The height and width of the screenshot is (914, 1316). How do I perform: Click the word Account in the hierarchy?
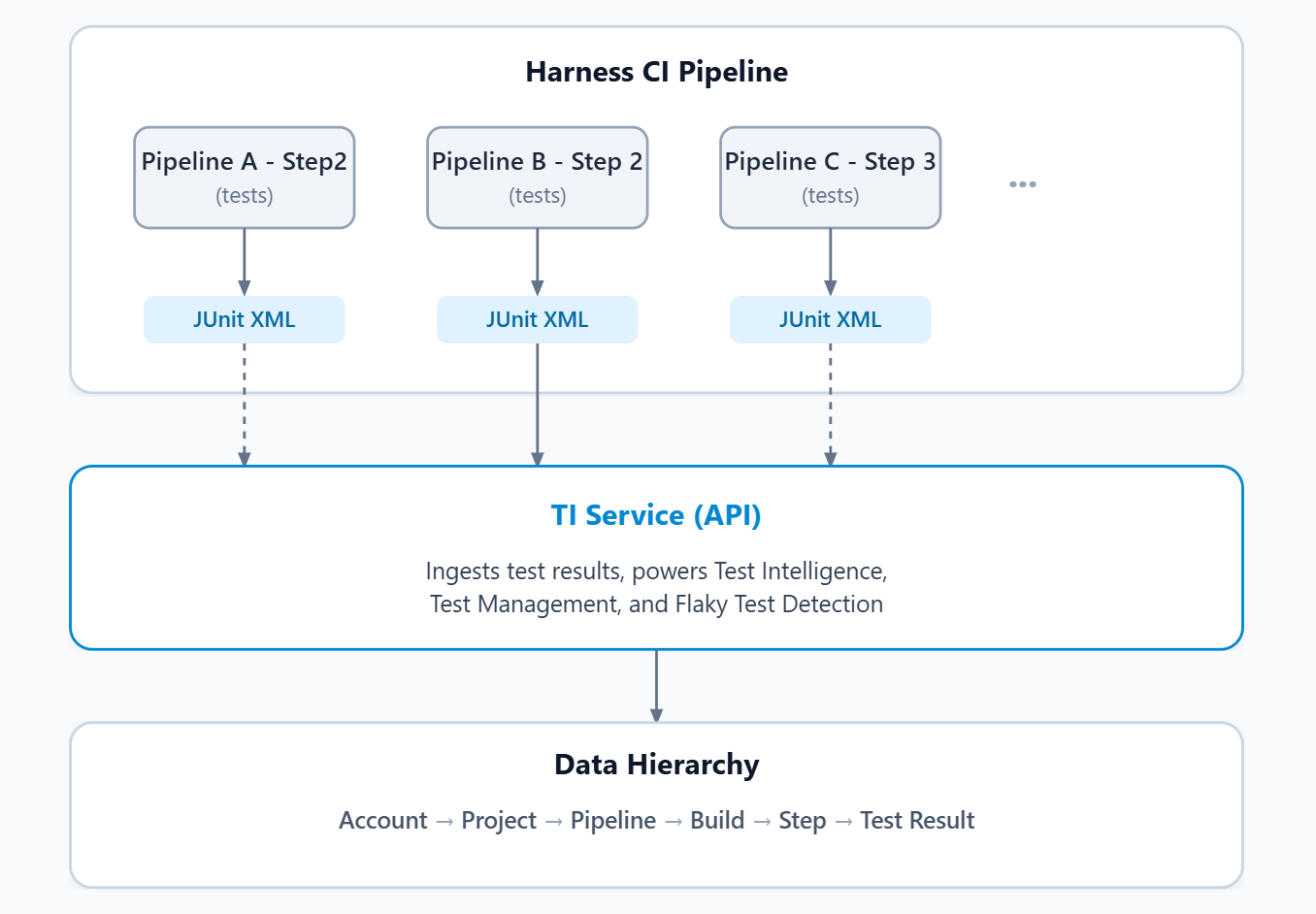[383, 821]
